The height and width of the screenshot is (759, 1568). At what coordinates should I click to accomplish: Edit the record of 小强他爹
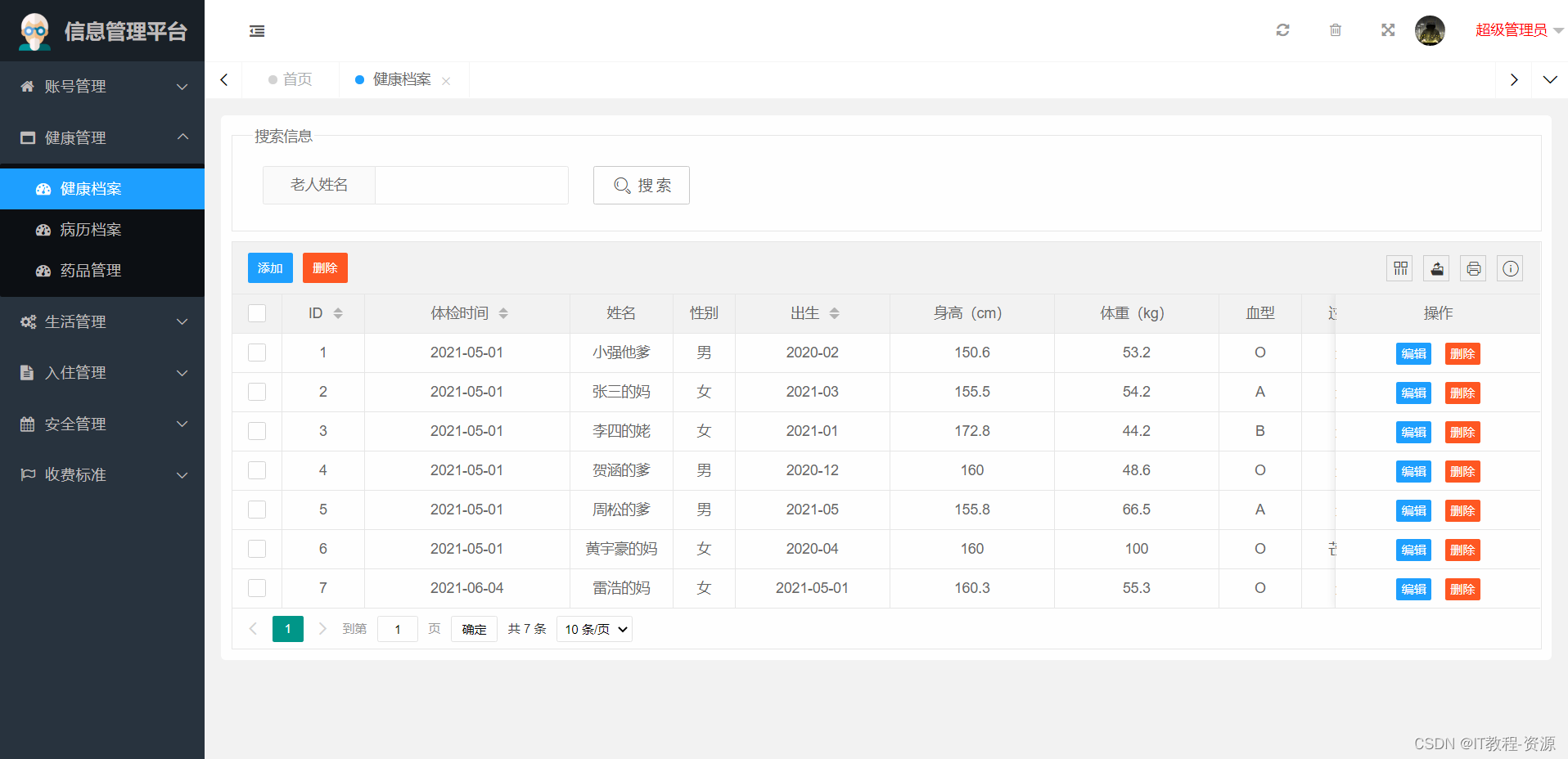click(1413, 353)
